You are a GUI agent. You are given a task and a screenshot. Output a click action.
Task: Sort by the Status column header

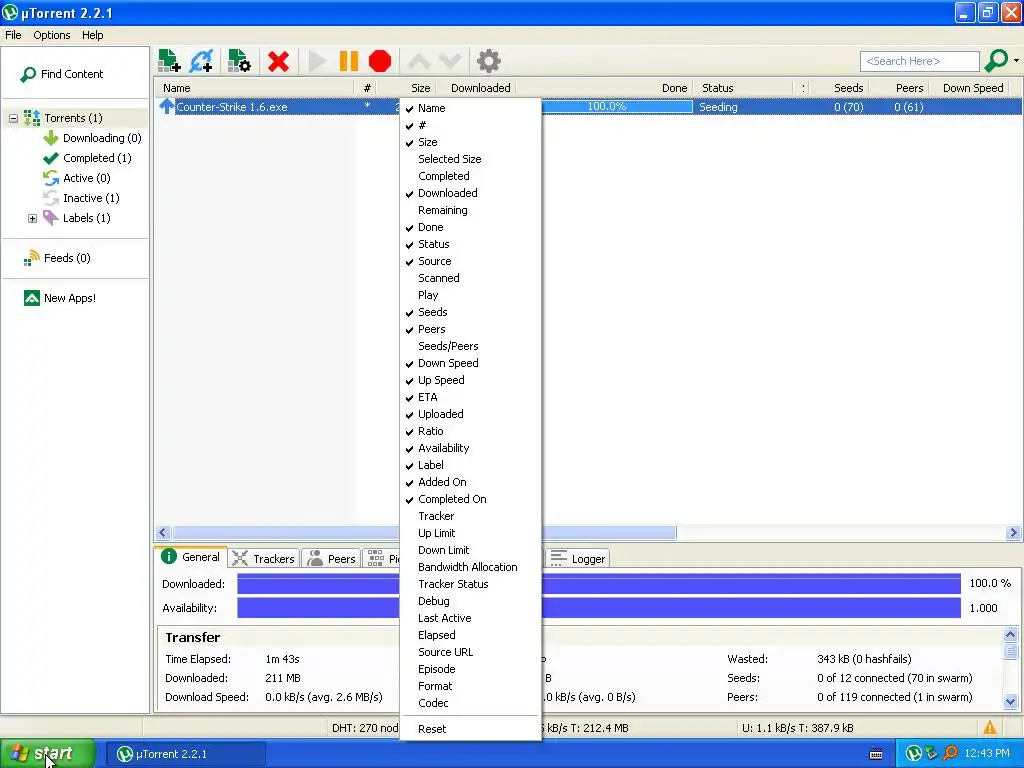744,88
